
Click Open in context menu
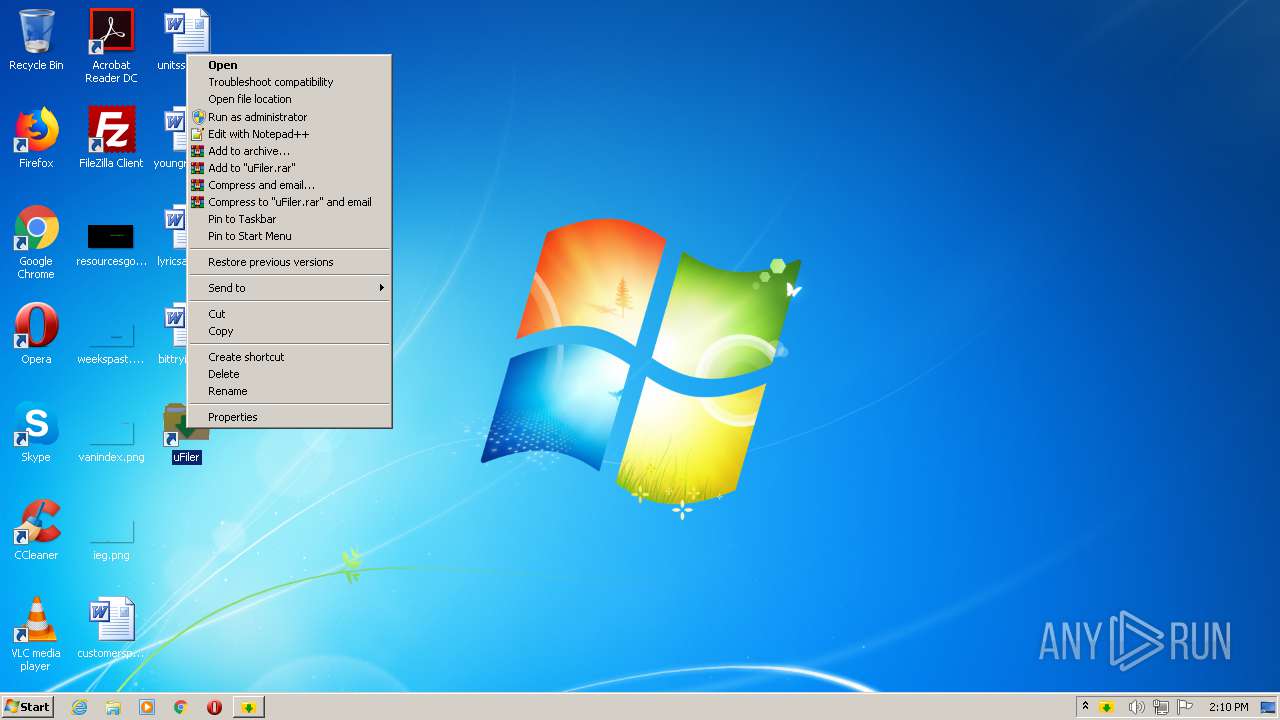(290, 65)
